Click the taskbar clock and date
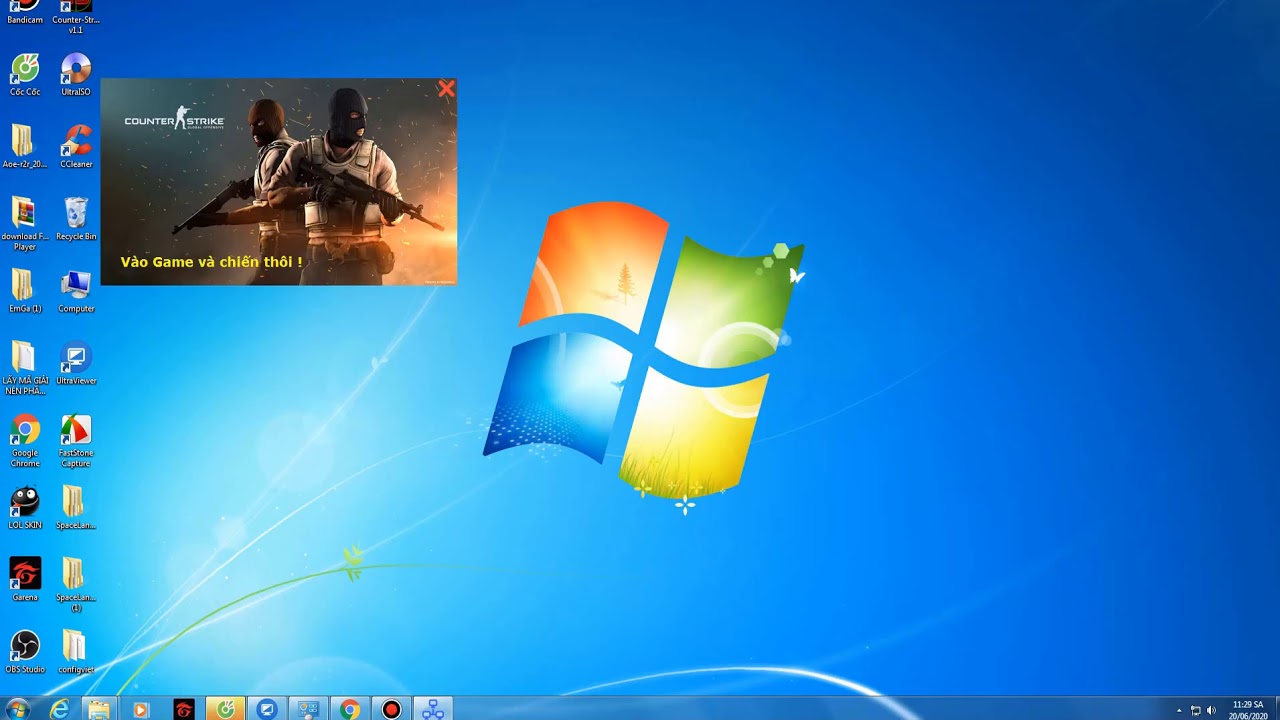The width and height of the screenshot is (1280, 720). tap(1248, 710)
